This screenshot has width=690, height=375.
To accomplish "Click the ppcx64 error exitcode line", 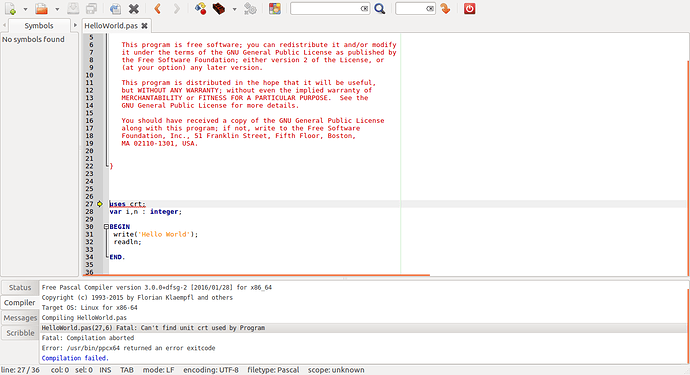I will 128,348.
